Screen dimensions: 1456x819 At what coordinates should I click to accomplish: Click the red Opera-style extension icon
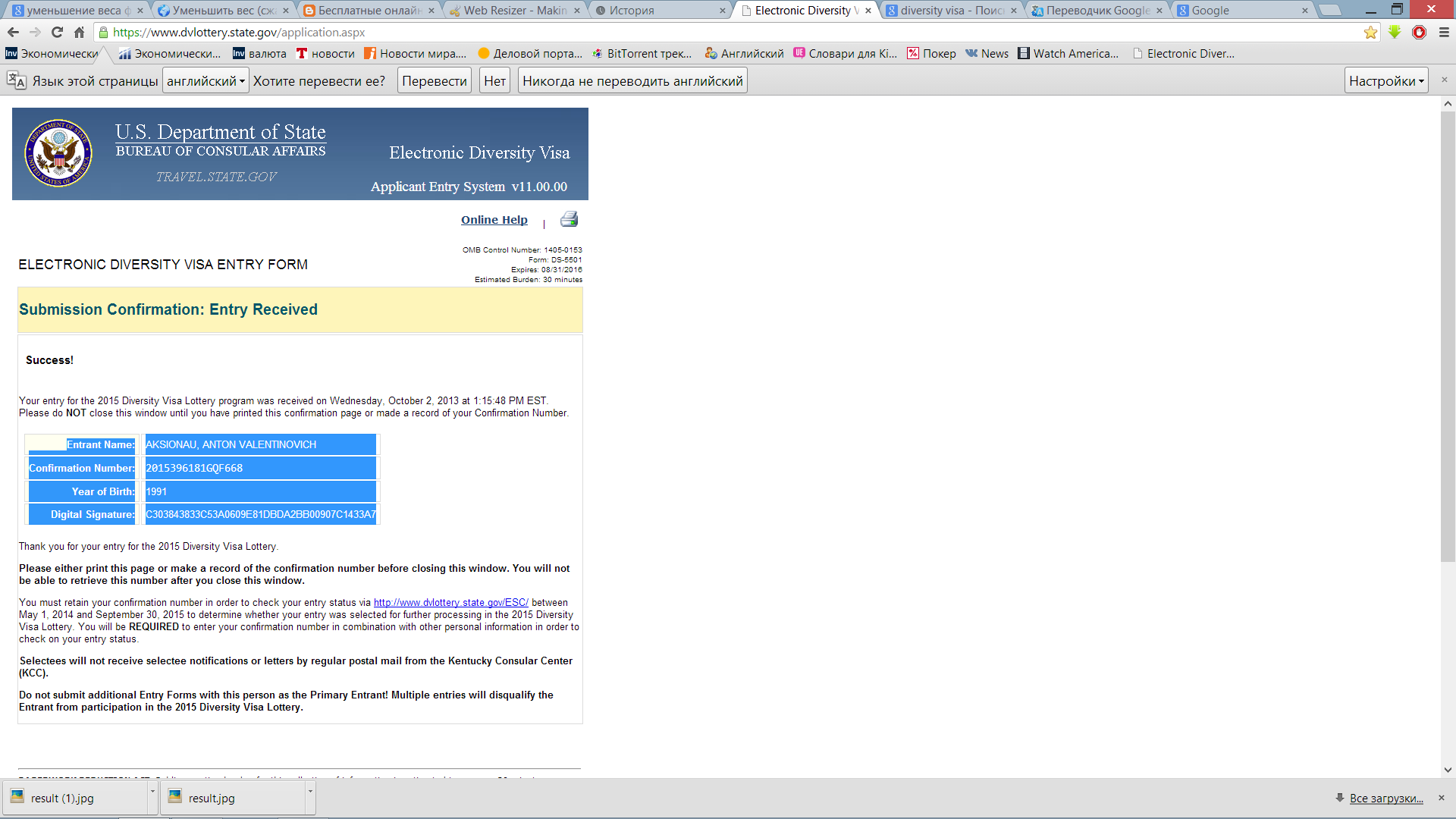[1420, 32]
